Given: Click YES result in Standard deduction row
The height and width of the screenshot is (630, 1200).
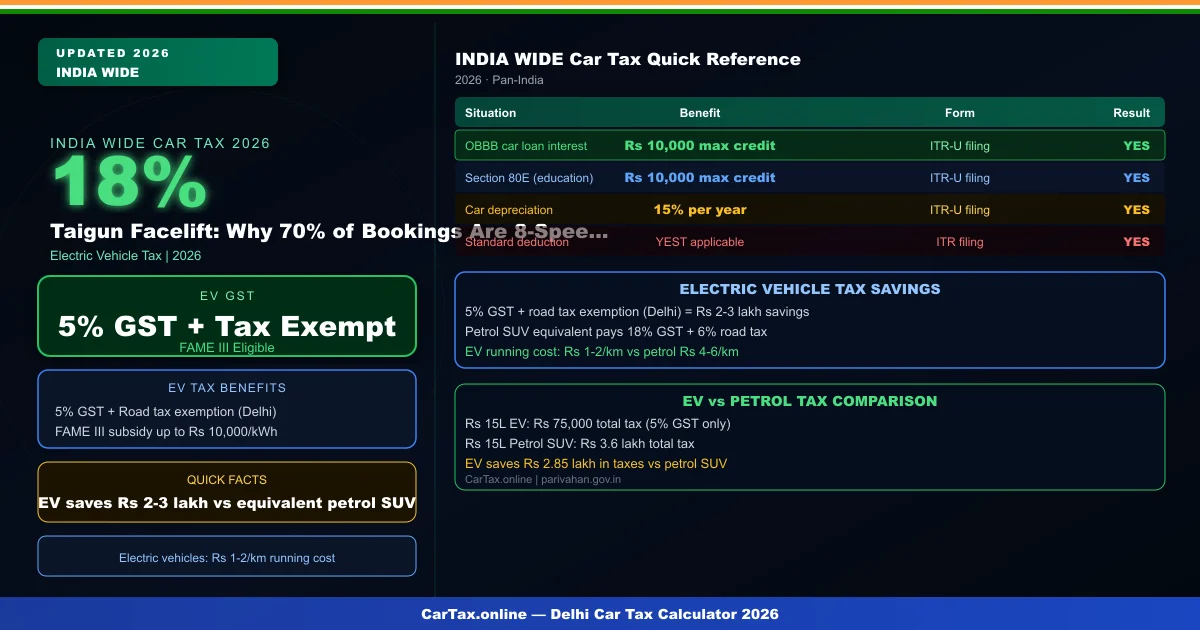Looking at the screenshot, I should click(x=1137, y=242).
